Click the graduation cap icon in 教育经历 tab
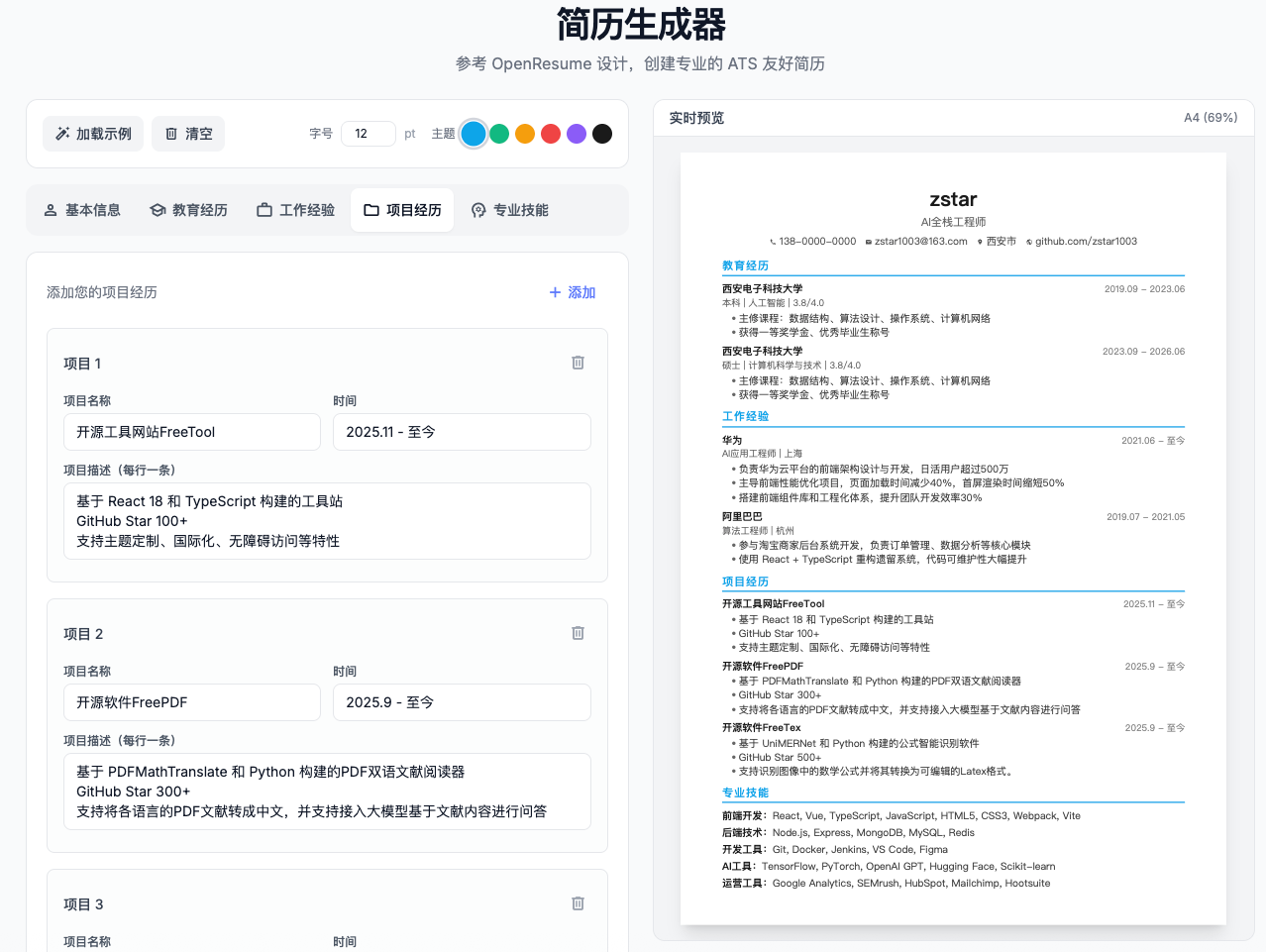The width and height of the screenshot is (1266, 952). 157,210
